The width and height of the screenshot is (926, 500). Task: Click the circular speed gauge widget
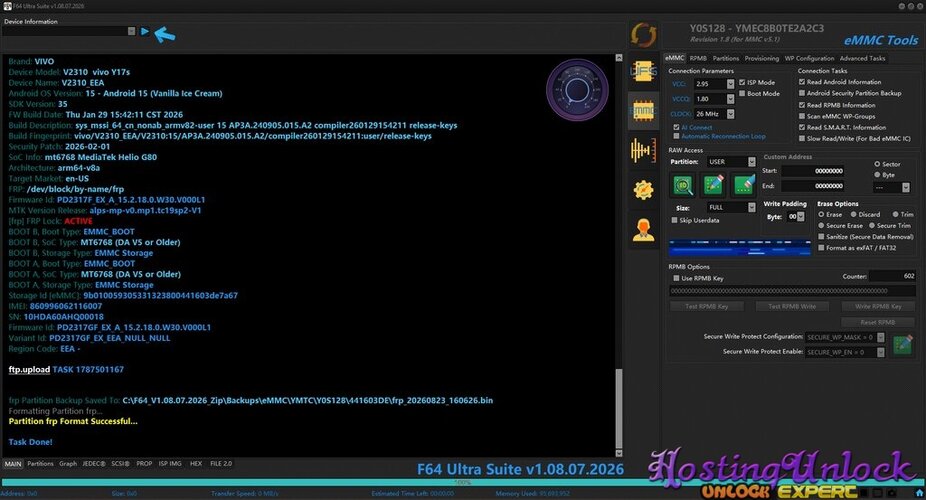576,90
